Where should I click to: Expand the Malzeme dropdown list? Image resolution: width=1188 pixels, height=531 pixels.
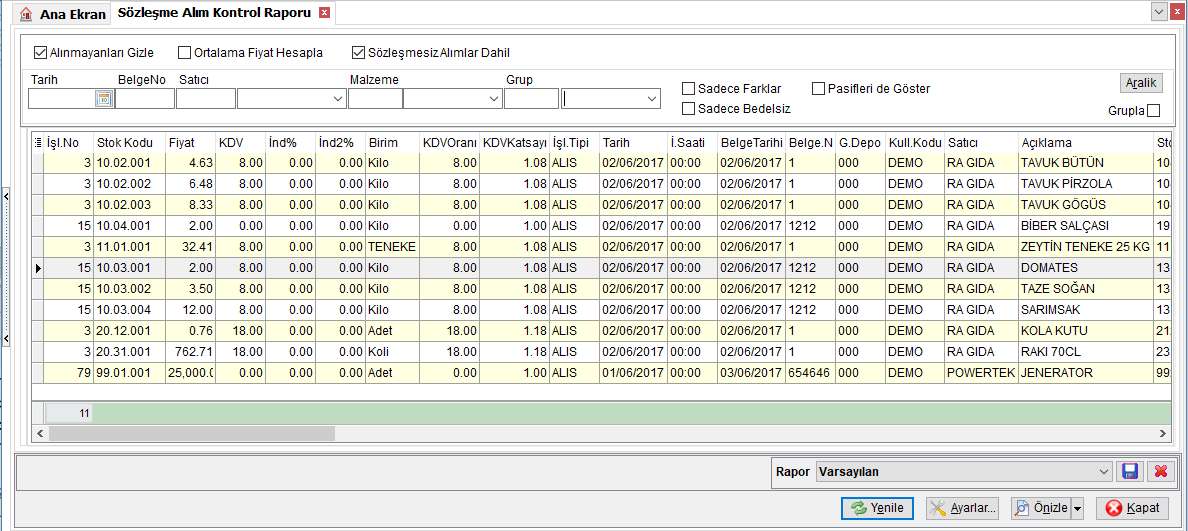[x=494, y=99]
